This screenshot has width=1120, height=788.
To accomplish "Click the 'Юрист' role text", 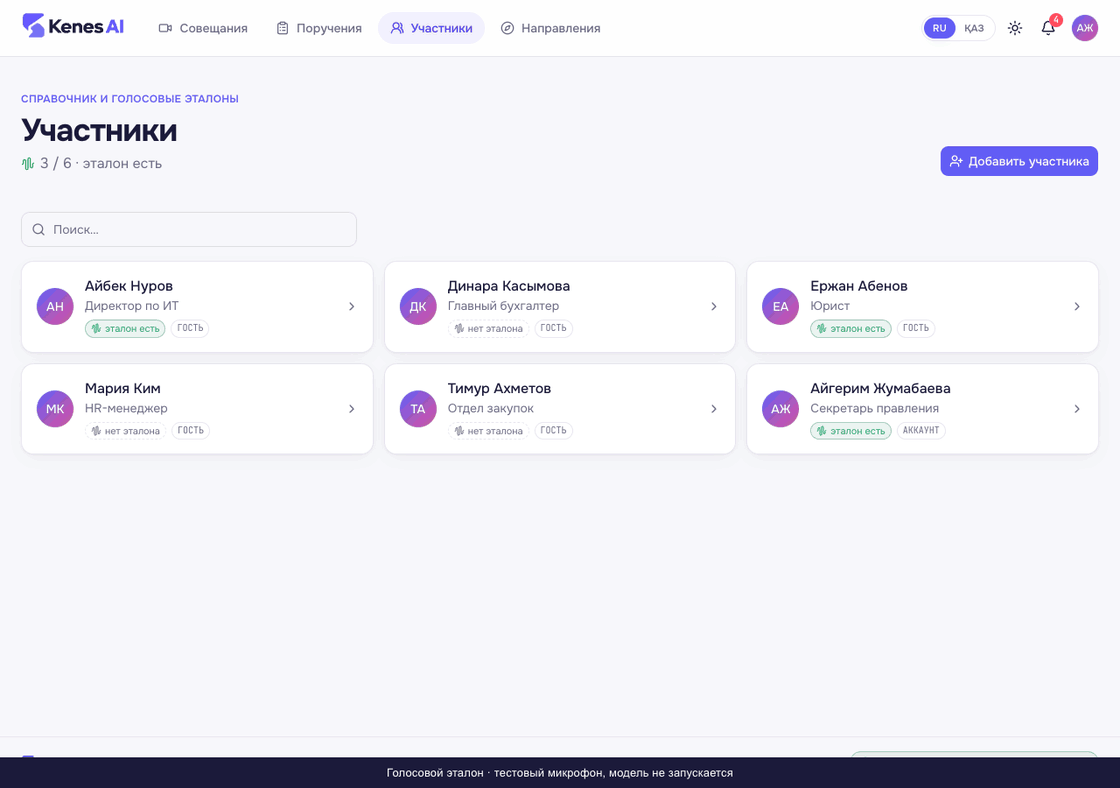I will [x=830, y=306].
